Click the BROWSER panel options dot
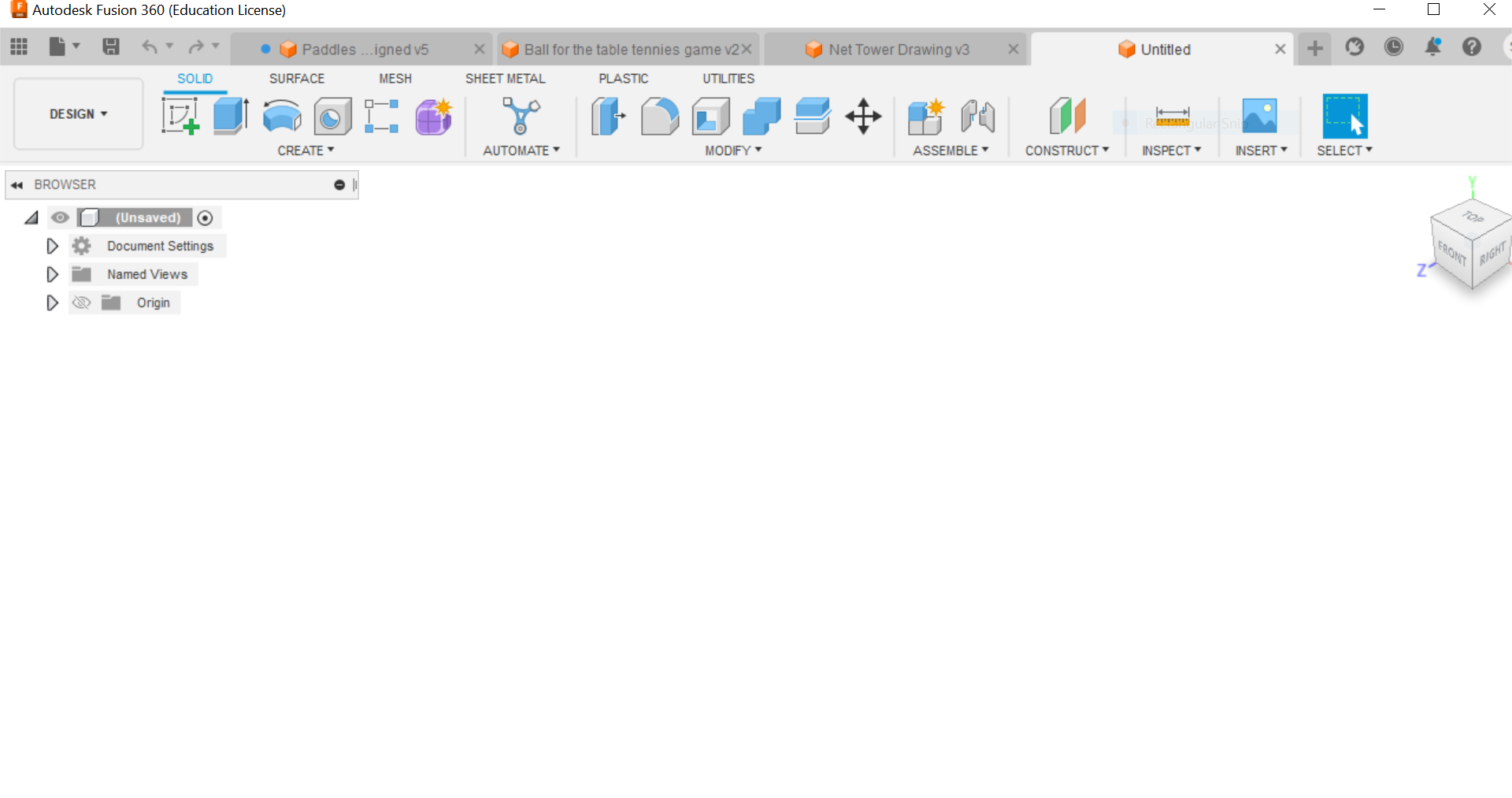The height and width of the screenshot is (798, 1512). click(339, 185)
